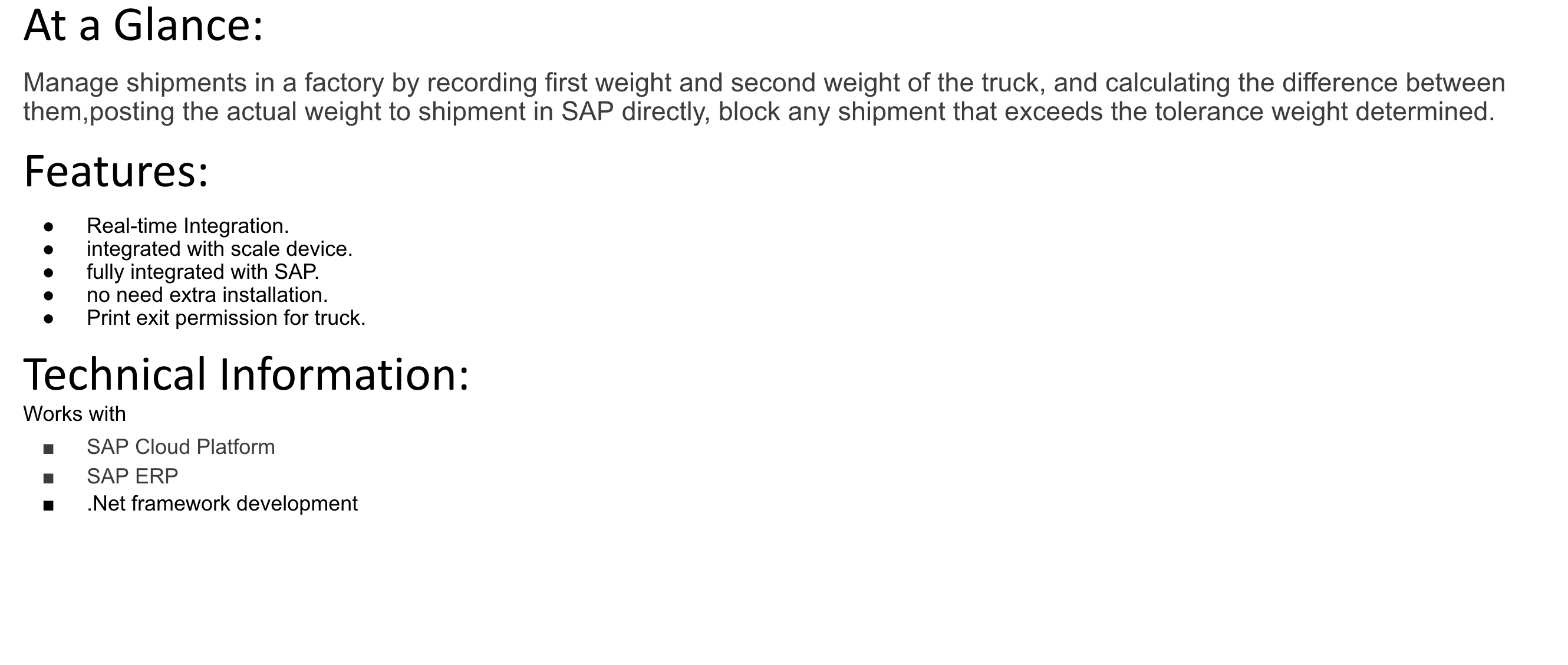Click the 'SAP ERP' list item
The image size is (1568, 665).
(132, 476)
